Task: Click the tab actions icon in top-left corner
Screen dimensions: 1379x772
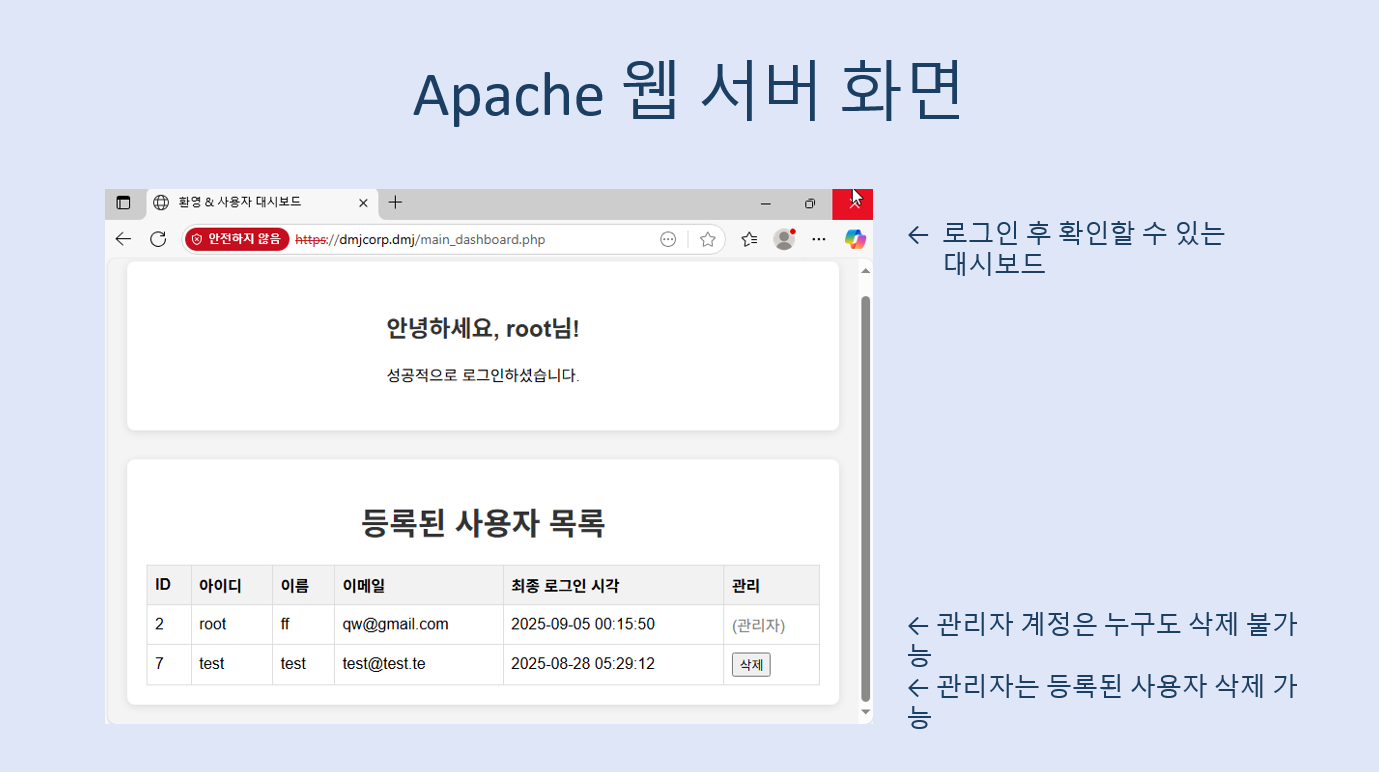Action: click(124, 203)
